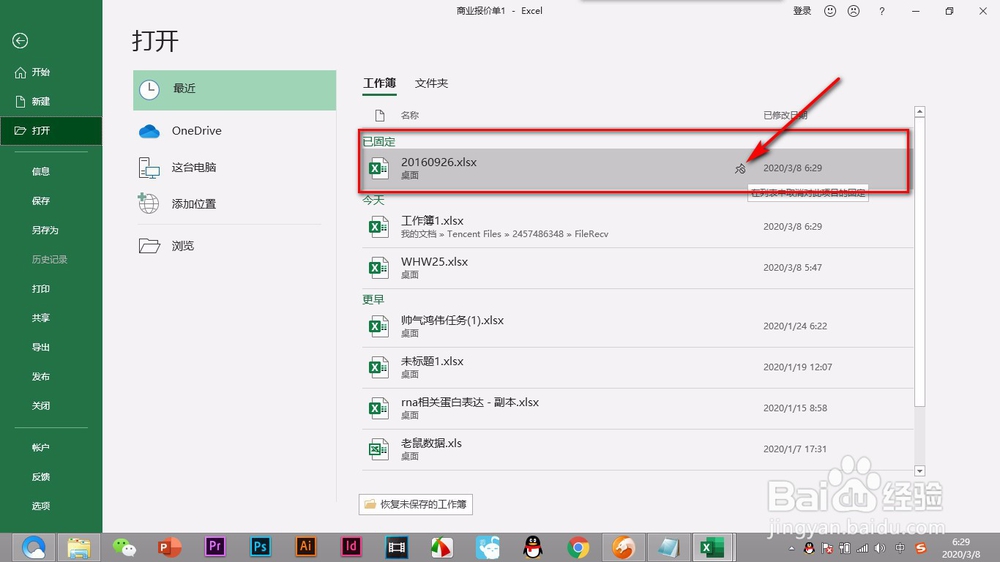Open pinned file 20160926.xlsx
The image size is (1000, 562).
(x=636, y=168)
